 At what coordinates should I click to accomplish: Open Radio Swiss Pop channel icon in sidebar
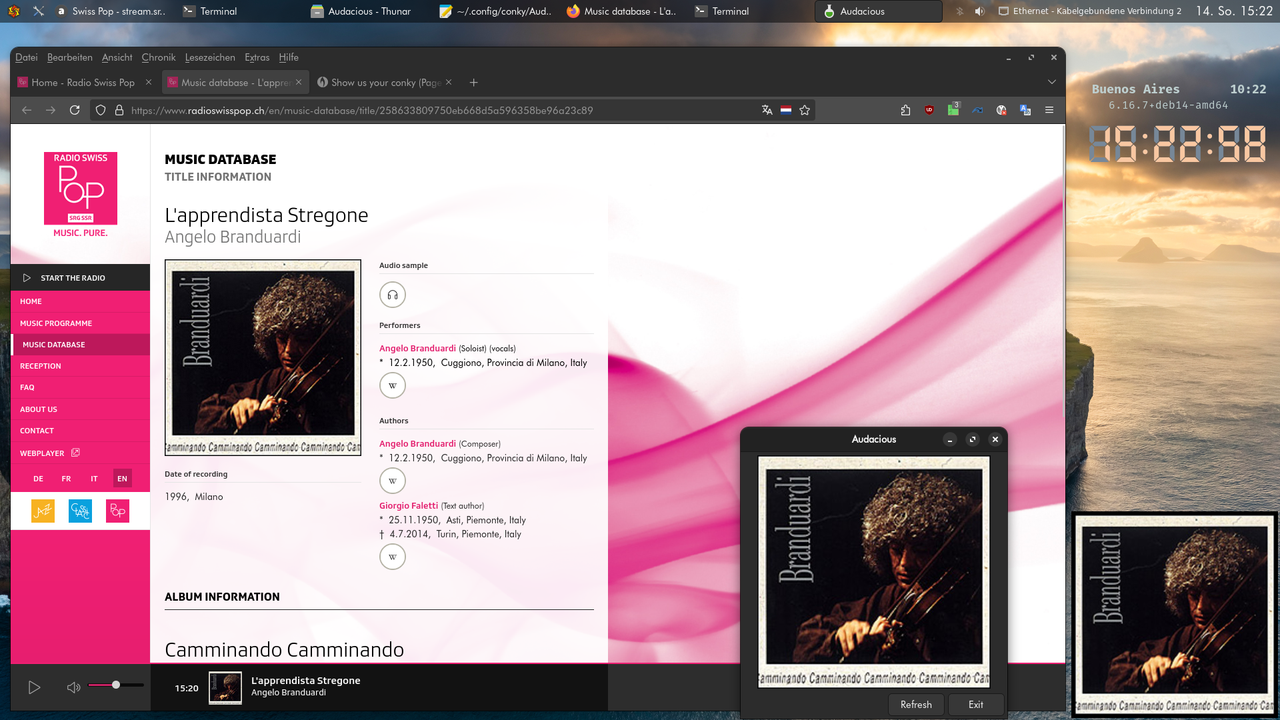pos(118,510)
